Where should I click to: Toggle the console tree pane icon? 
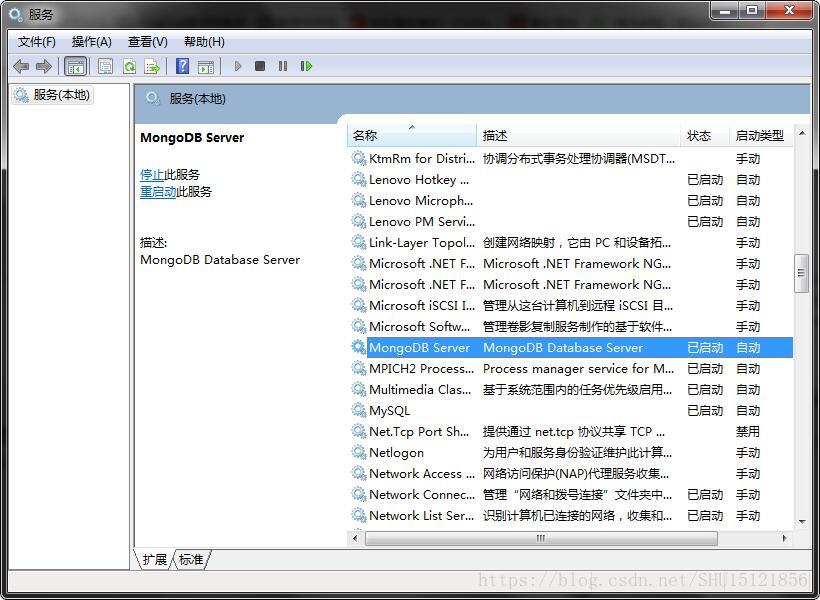point(76,66)
